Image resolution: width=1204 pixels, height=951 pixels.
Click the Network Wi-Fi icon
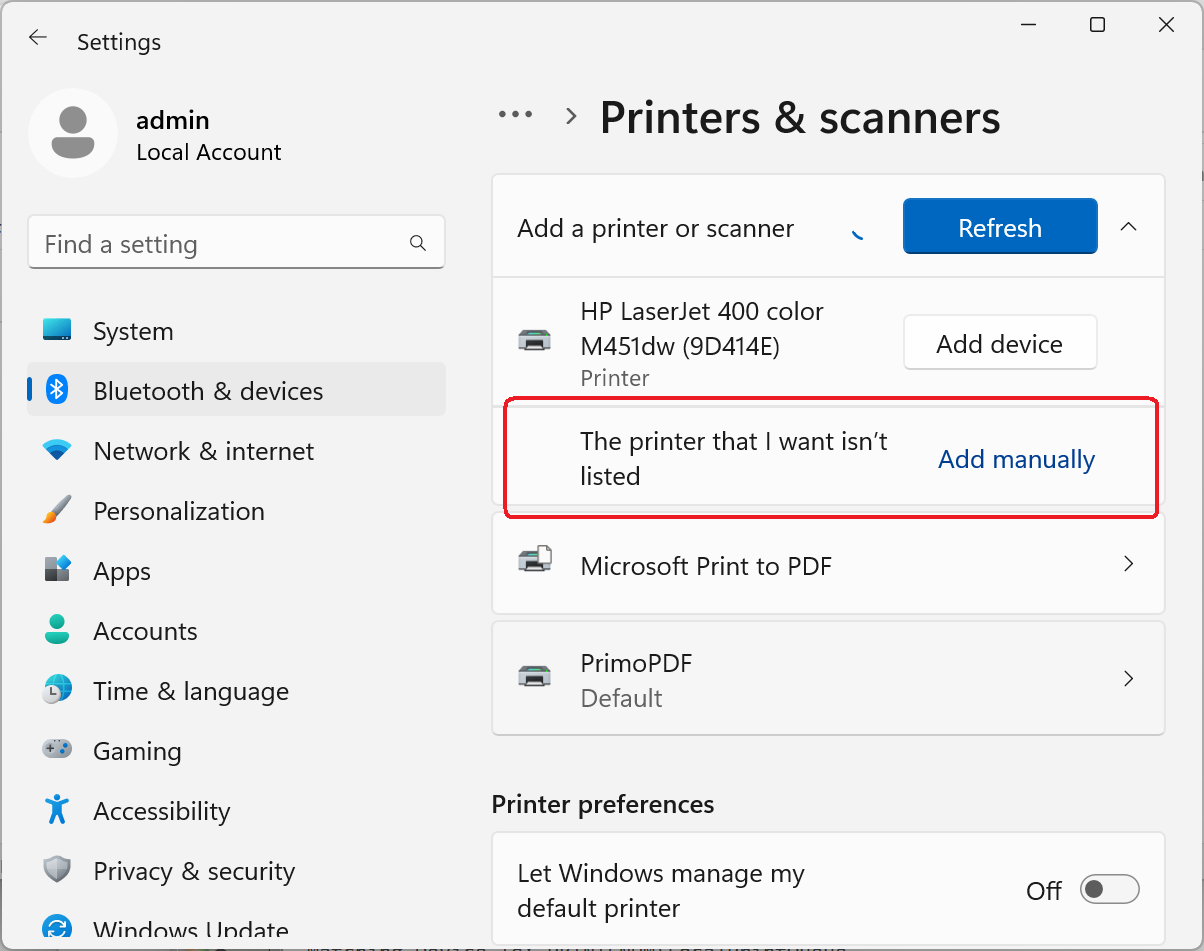(57, 450)
